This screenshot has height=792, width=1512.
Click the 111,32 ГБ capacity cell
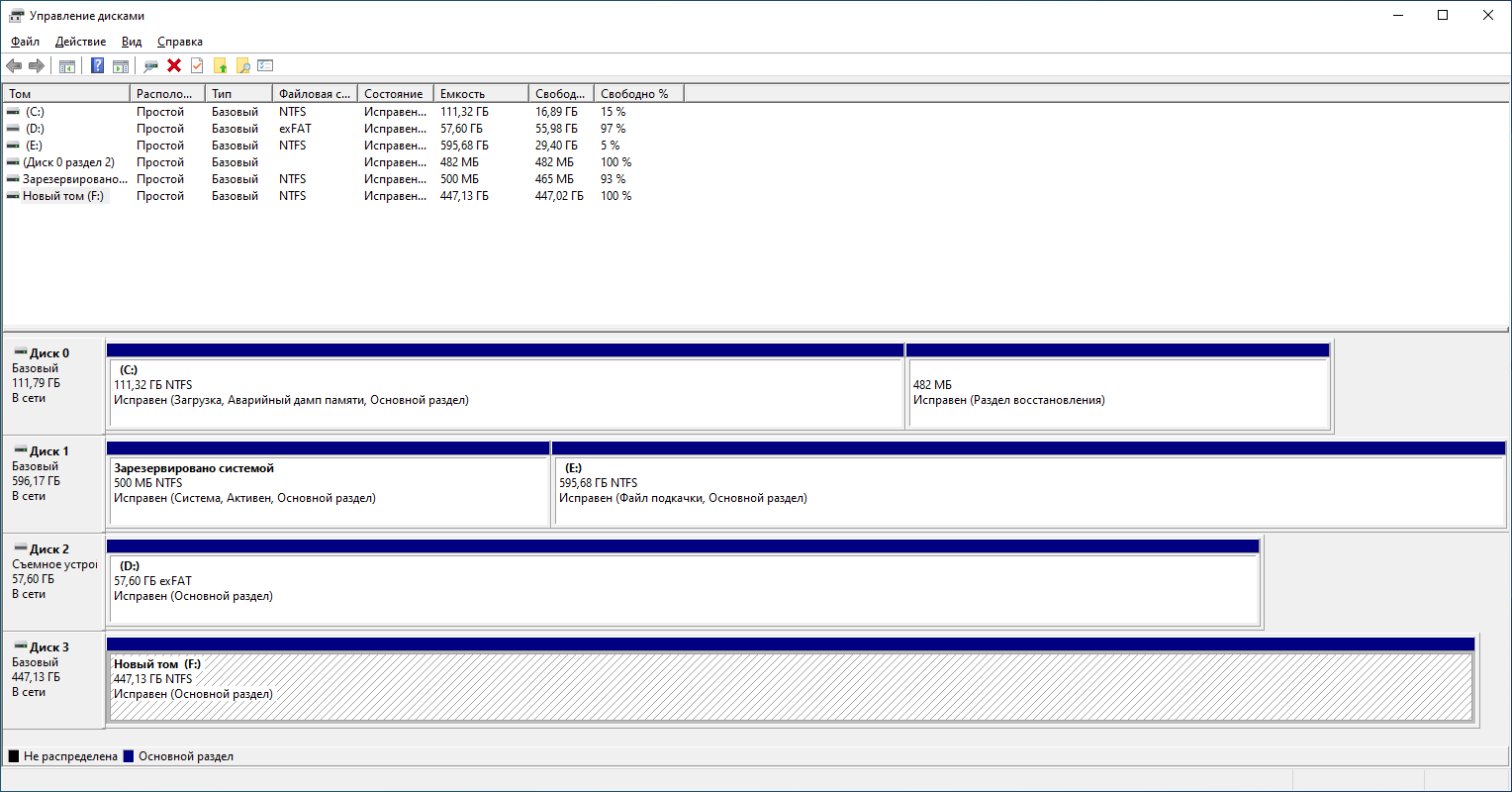click(464, 112)
